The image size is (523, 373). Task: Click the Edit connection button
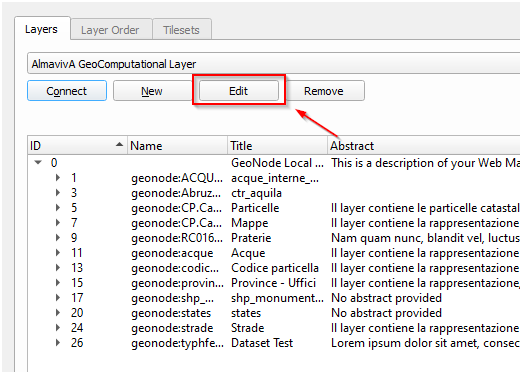tap(238, 91)
